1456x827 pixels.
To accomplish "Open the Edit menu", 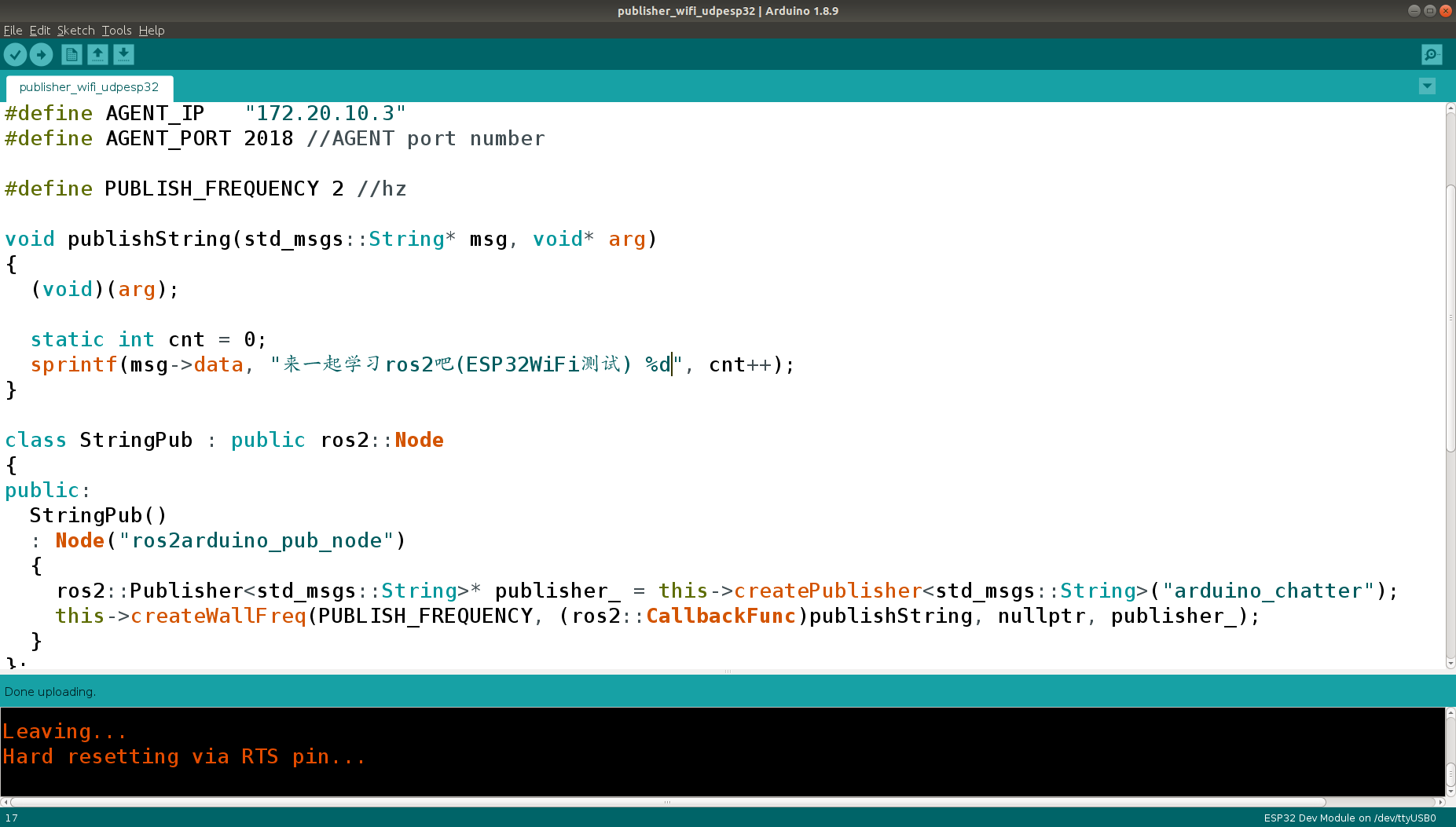I will click(x=40, y=31).
